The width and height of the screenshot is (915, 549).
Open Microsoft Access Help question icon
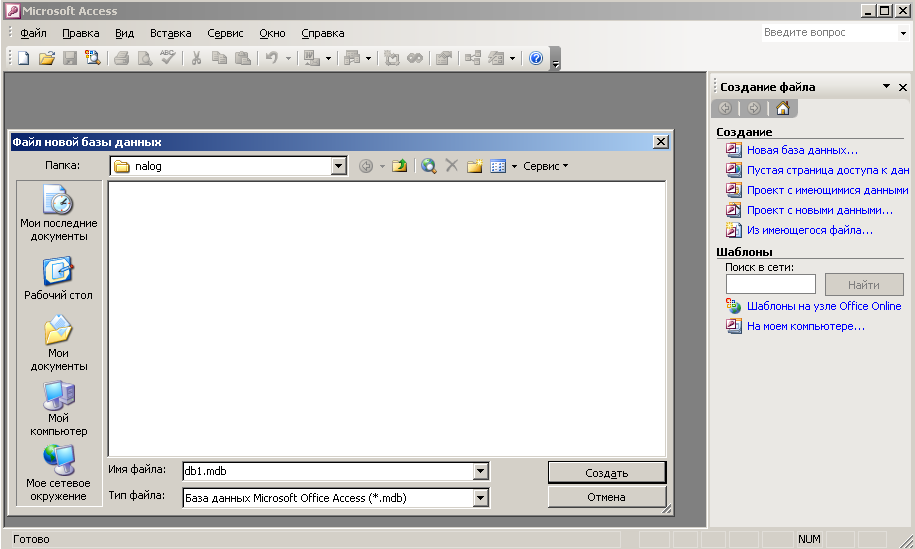point(536,58)
